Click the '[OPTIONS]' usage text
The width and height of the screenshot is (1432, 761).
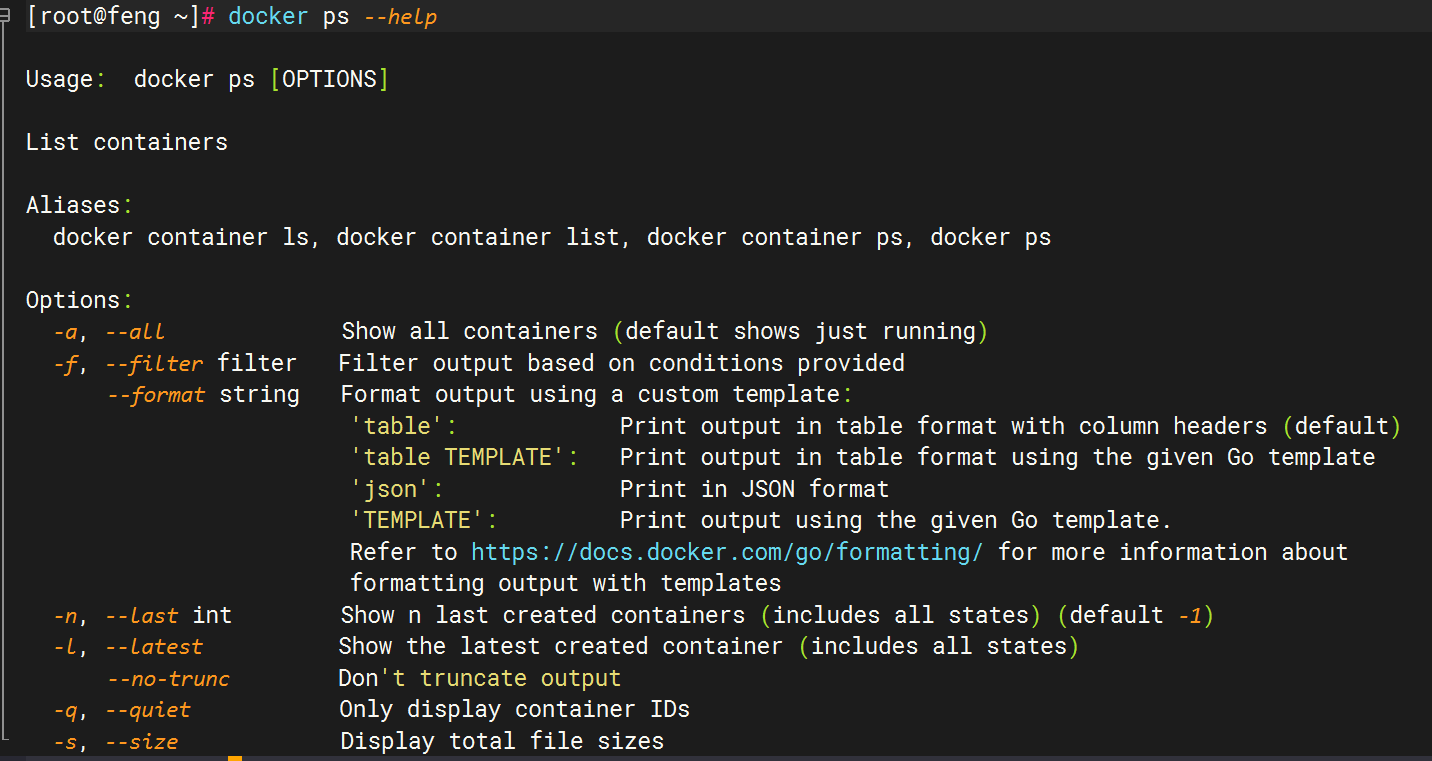pos(329,79)
